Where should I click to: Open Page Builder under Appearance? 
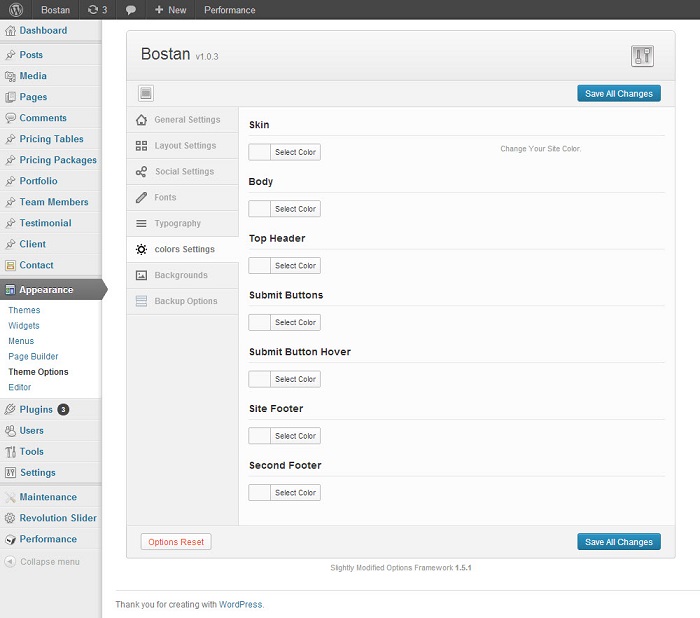pos(33,356)
